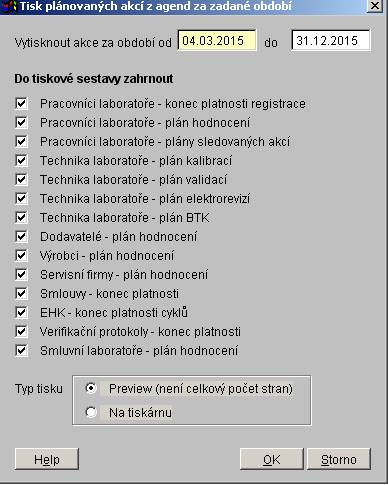Select Na tiskárnu radio button
The width and height of the screenshot is (388, 485).
[91, 412]
